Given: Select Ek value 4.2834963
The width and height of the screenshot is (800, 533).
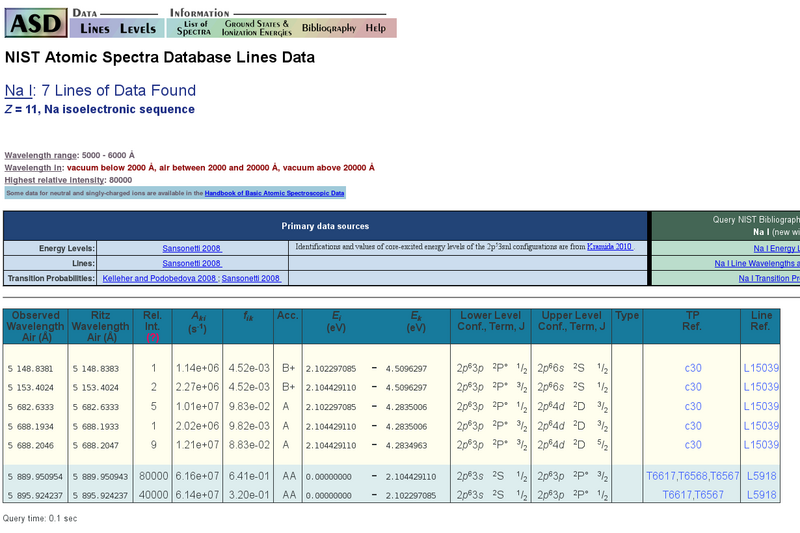Looking at the screenshot, I should coord(406,446).
